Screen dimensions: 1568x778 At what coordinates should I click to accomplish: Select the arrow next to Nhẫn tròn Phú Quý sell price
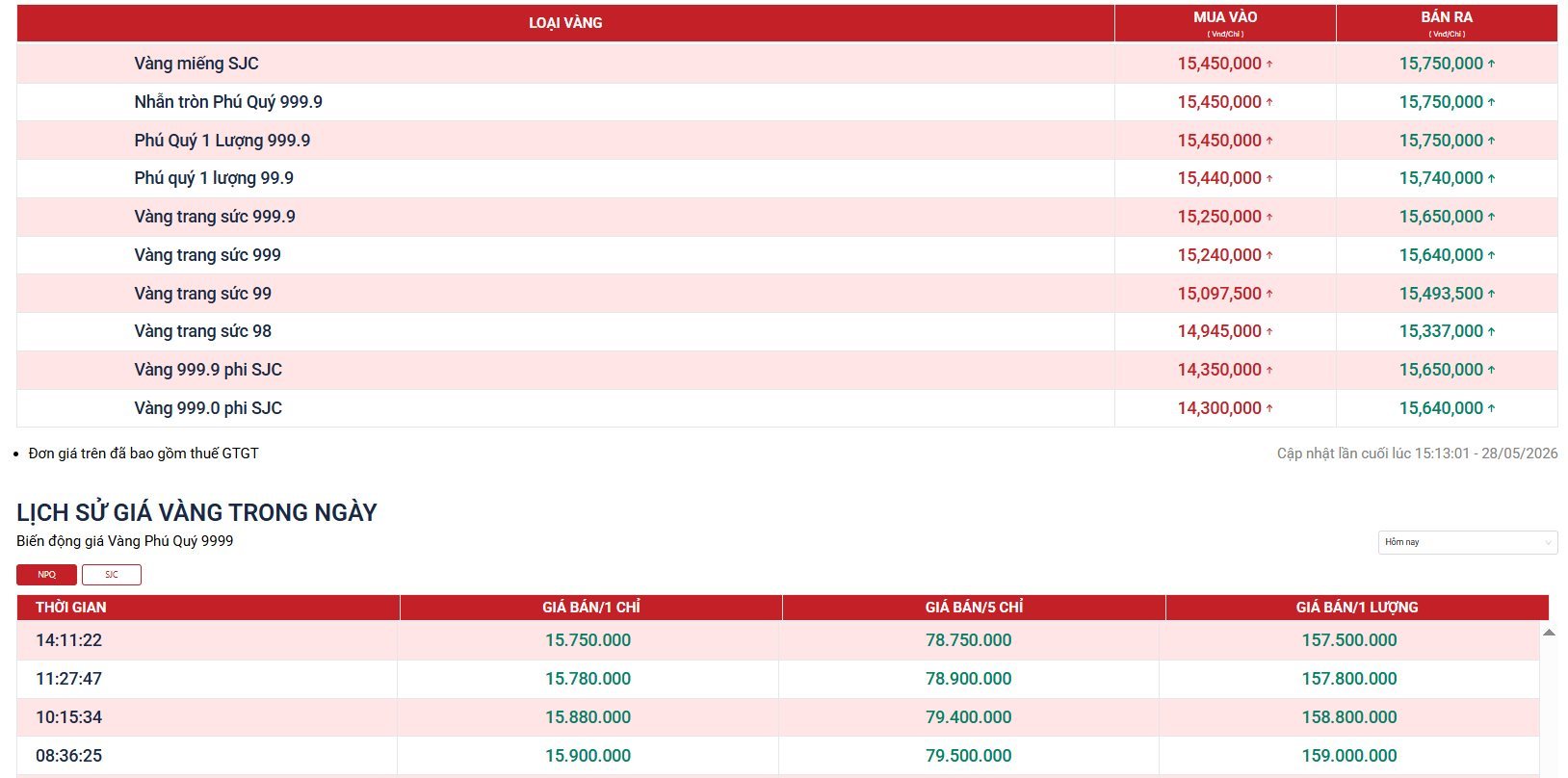(x=1491, y=102)
